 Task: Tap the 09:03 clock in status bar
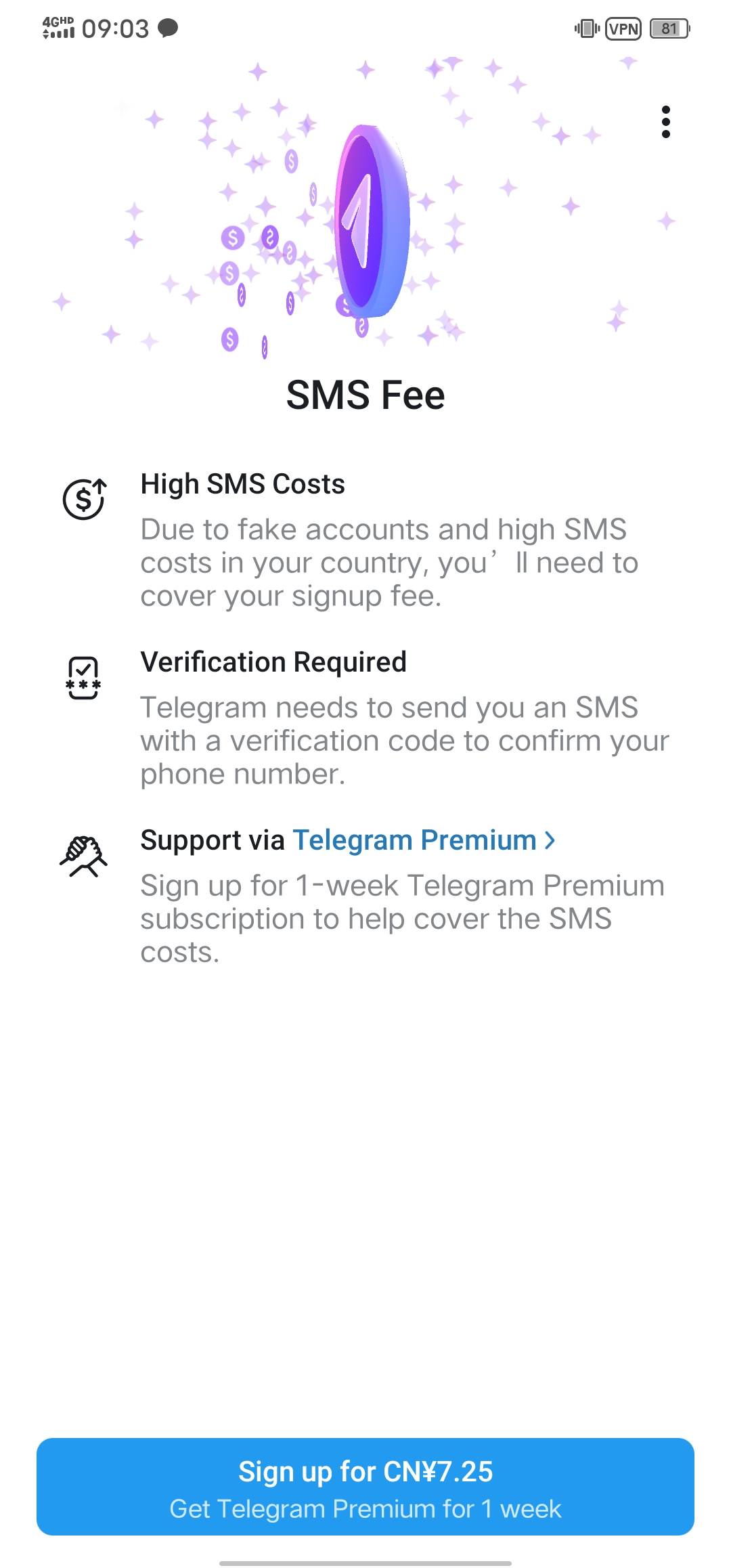115,28
